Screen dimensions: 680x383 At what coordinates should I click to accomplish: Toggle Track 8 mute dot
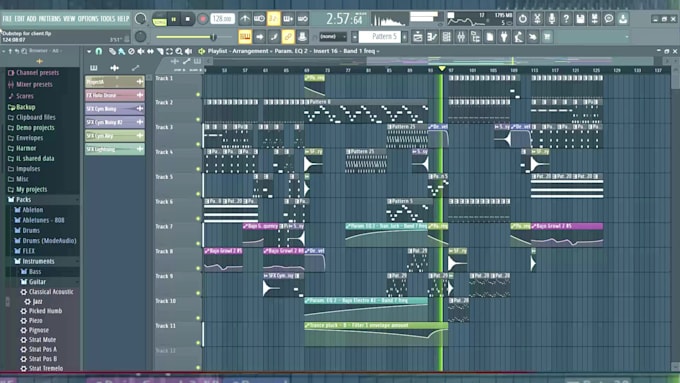(x=198, y=268)
